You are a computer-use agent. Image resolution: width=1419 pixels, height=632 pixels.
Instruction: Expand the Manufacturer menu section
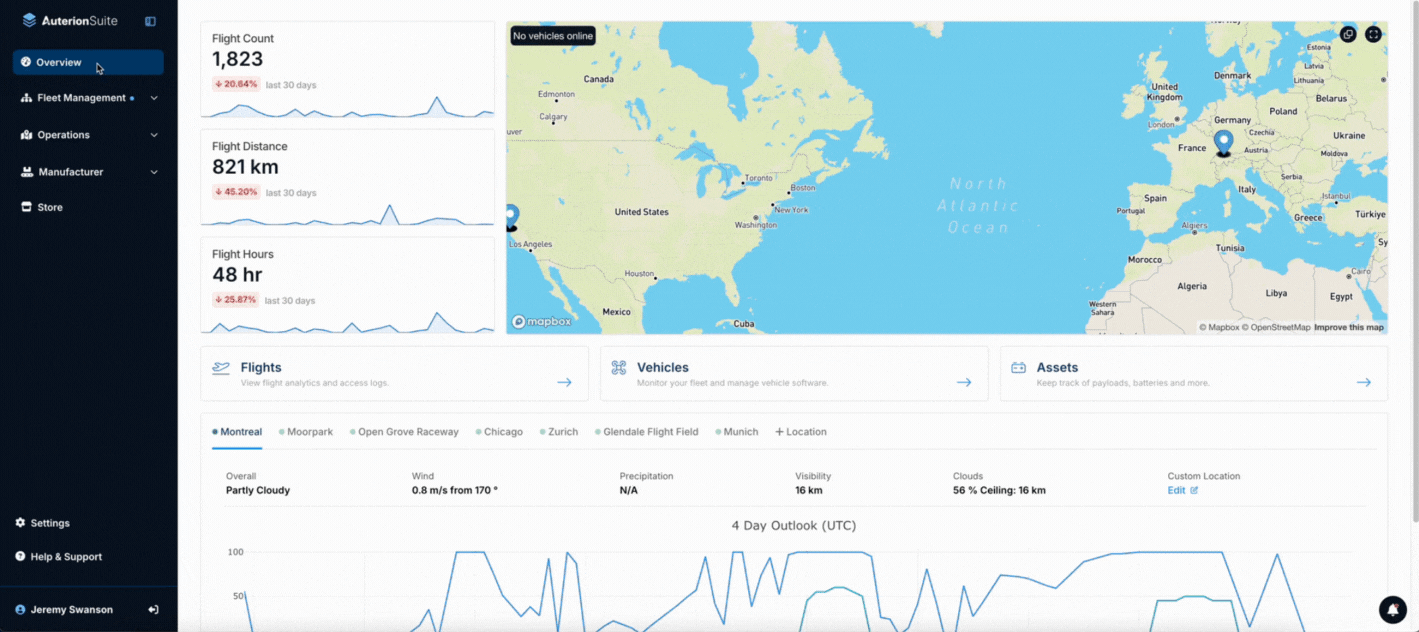coord(88,172)
